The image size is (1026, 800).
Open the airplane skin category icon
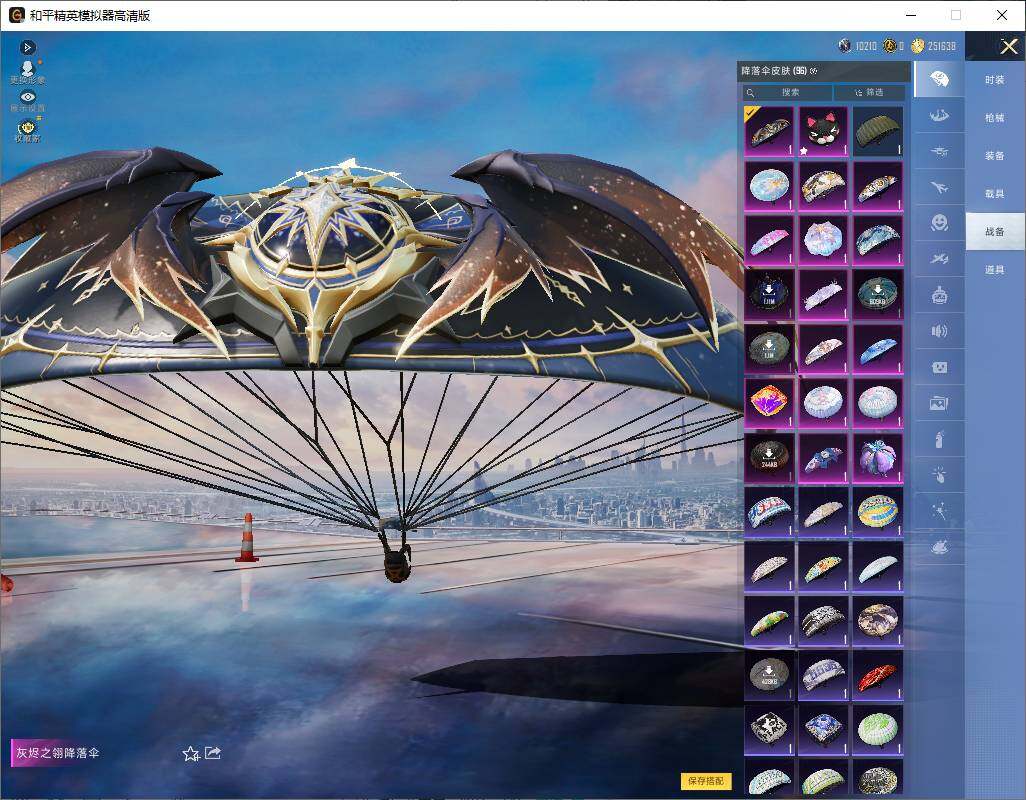click(x=939, y=188)
